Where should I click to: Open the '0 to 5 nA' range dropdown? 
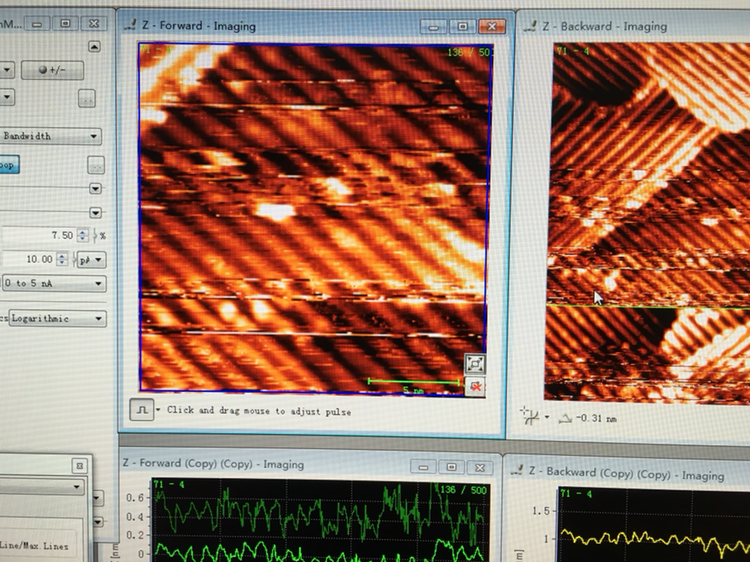point(54,283)
